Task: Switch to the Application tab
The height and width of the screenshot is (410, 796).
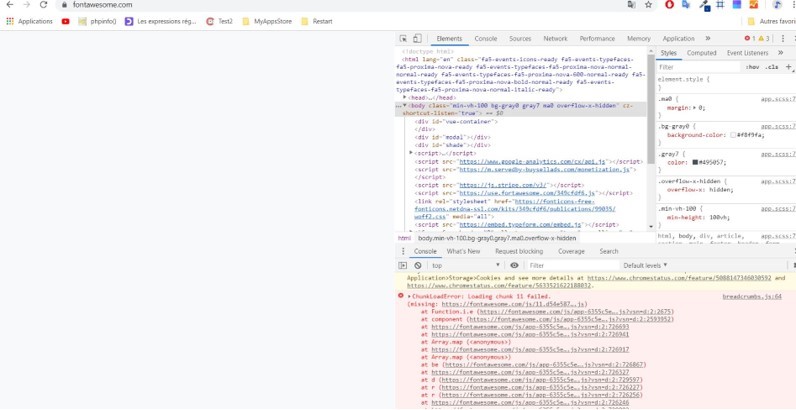Action: [x=678, y=39]
